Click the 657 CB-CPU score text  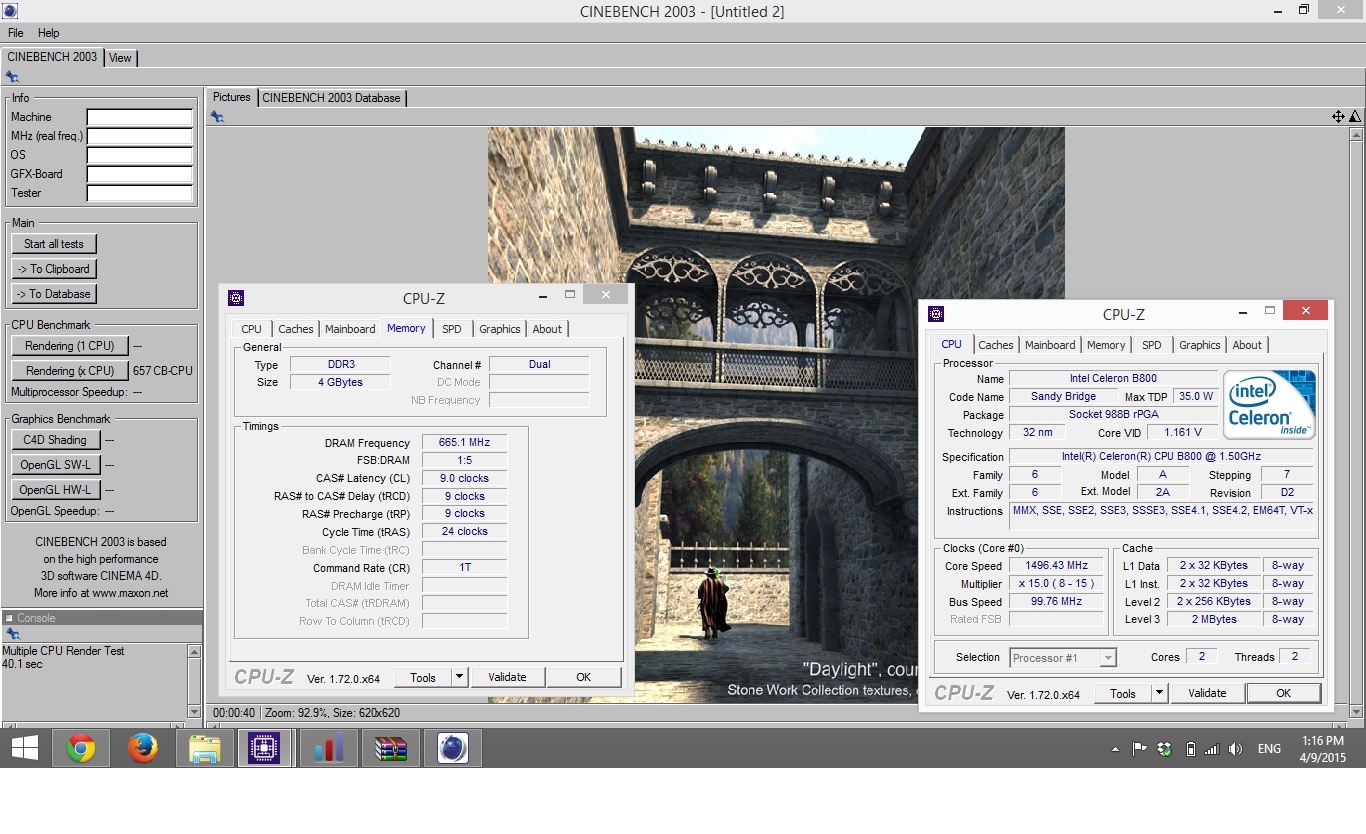click(163, 371)
